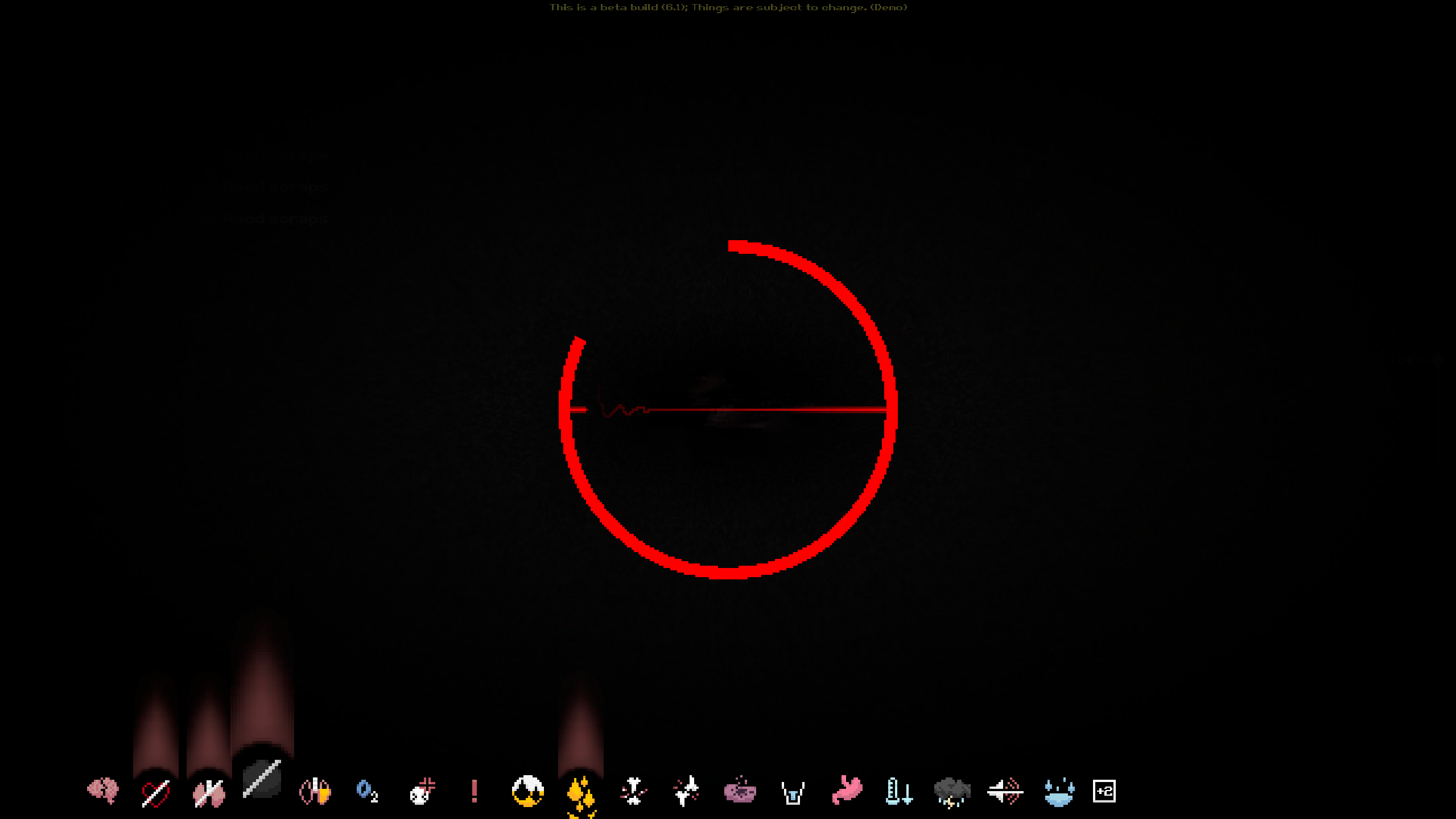Image resolution: width=1456 pixels, height=819 pixels.
Task: Click the brain damage status icon
Action: pos(103,791)
